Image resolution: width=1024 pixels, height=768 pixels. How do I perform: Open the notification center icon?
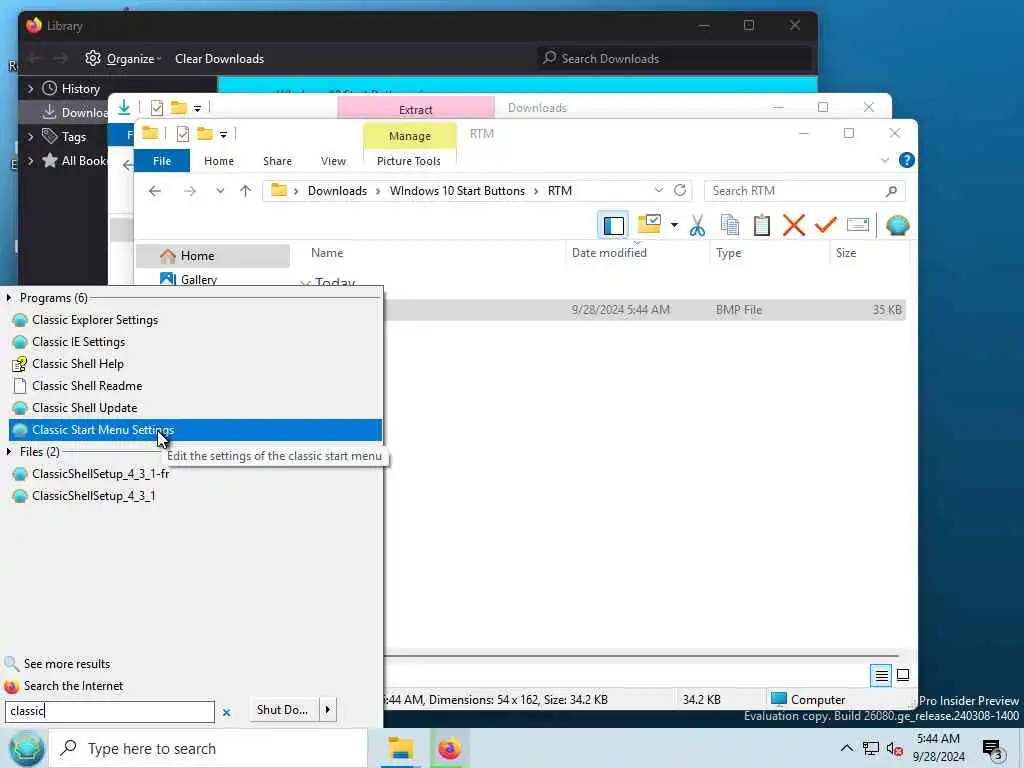992,748
